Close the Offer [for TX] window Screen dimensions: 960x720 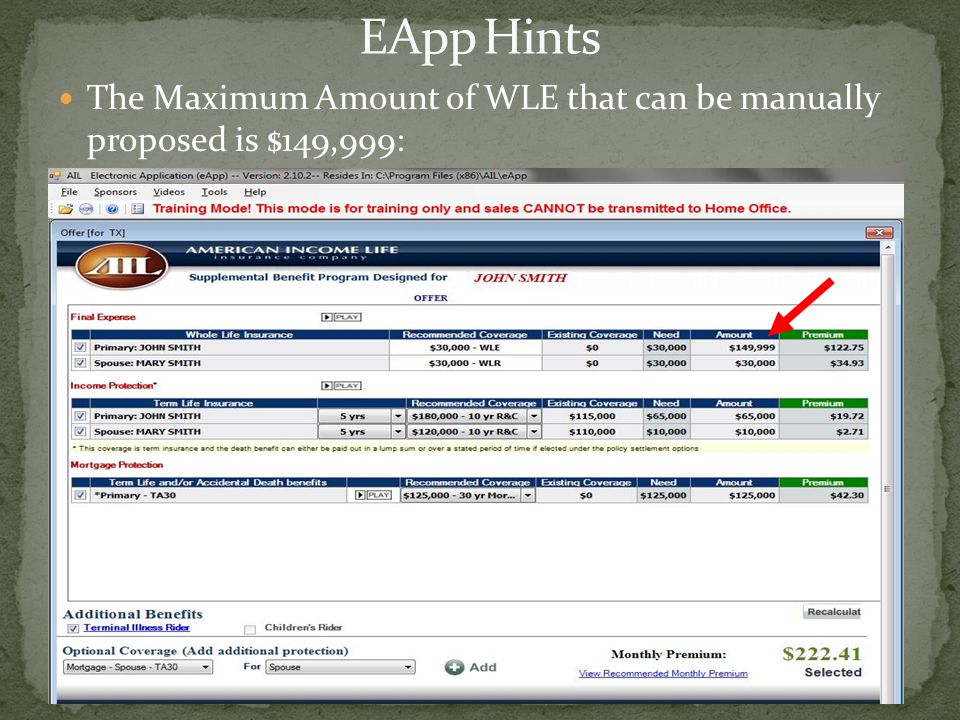coord(879,233)
